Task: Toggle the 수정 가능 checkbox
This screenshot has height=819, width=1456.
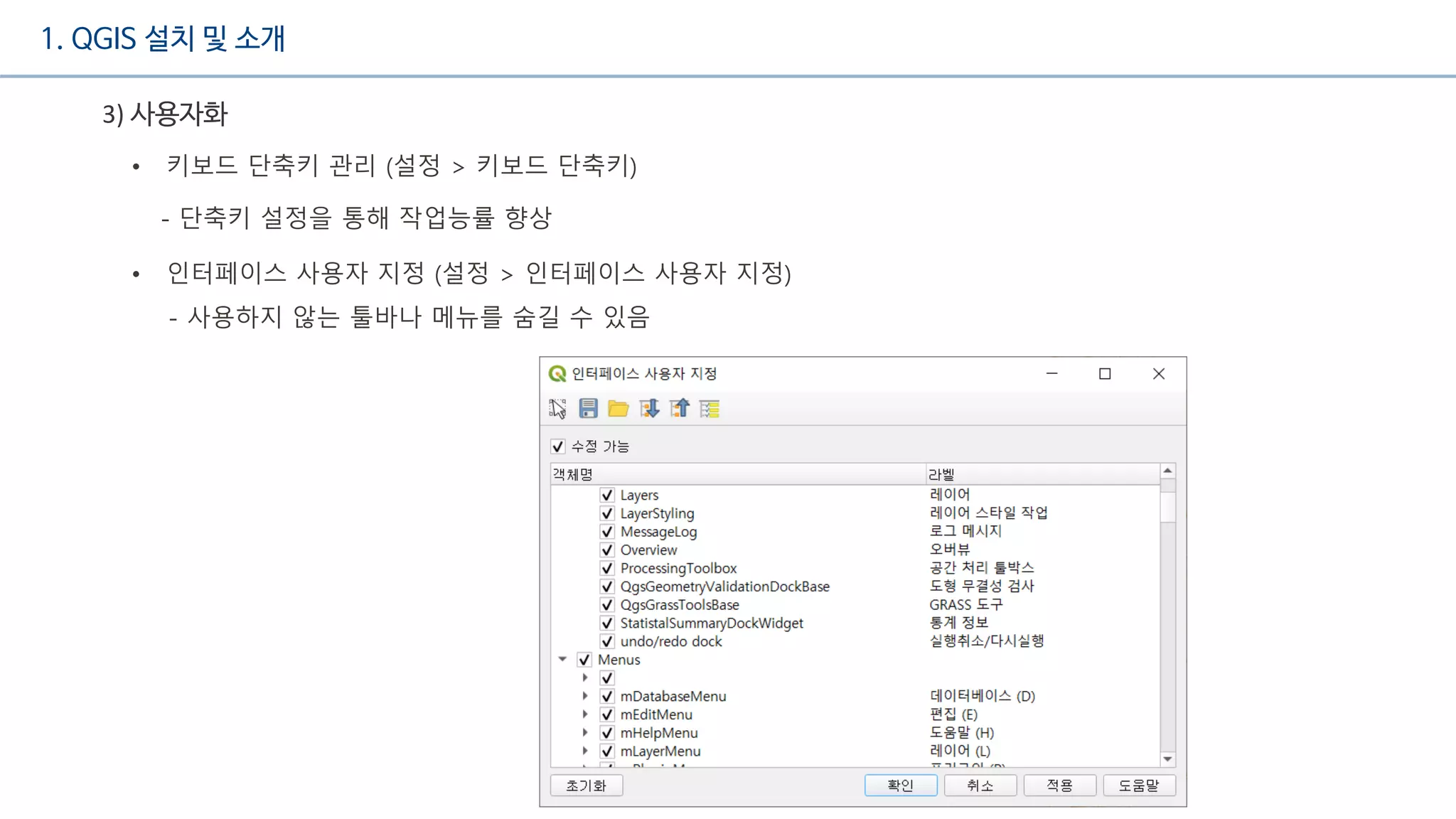Action: click(x=557, y=446)
